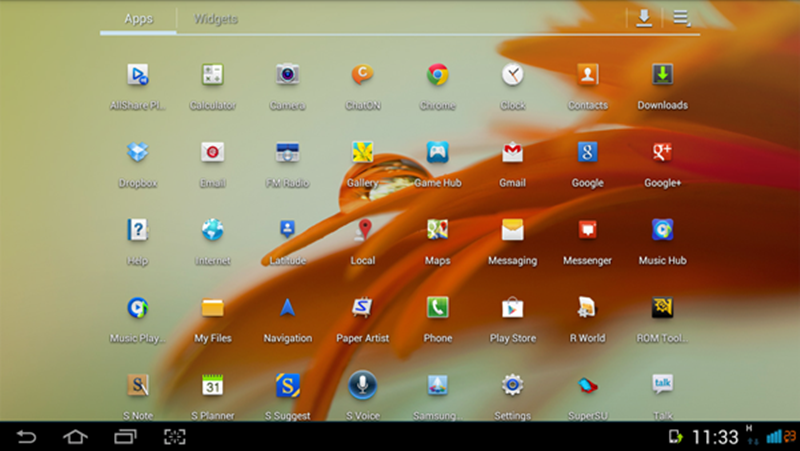Image resolution: width=800 pixels, height=451 pixels.
Task: Open the Settings gear app
Action: click(x=513, y=385)
